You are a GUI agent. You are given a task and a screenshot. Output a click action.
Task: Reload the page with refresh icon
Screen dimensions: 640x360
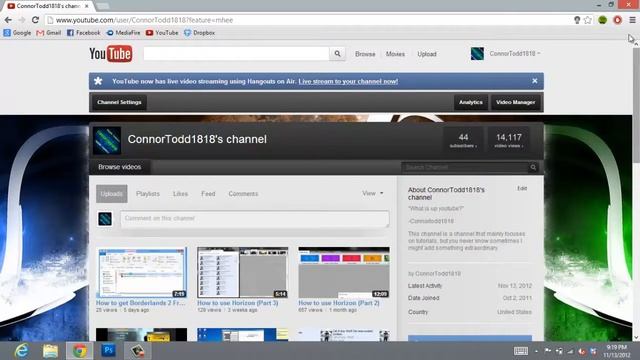coord(36,20)
